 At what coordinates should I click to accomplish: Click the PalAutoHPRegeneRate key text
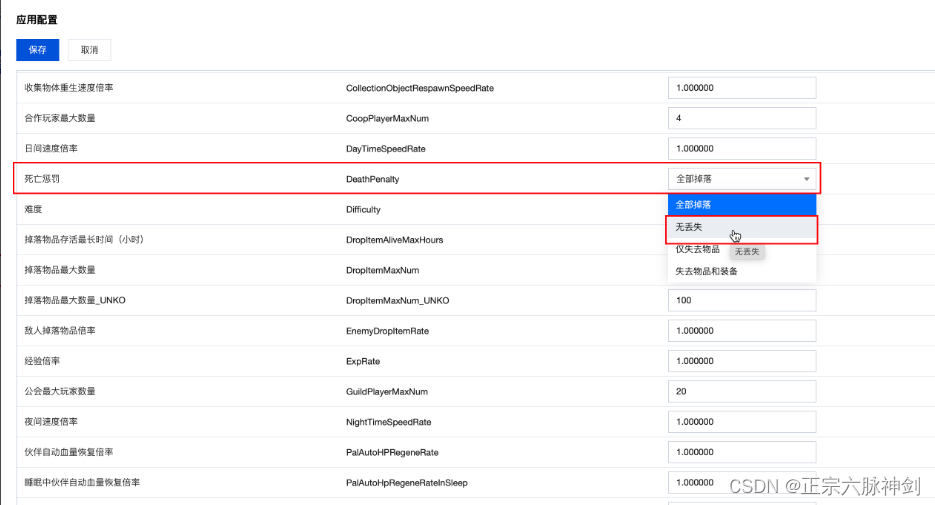tap(392, 453)
